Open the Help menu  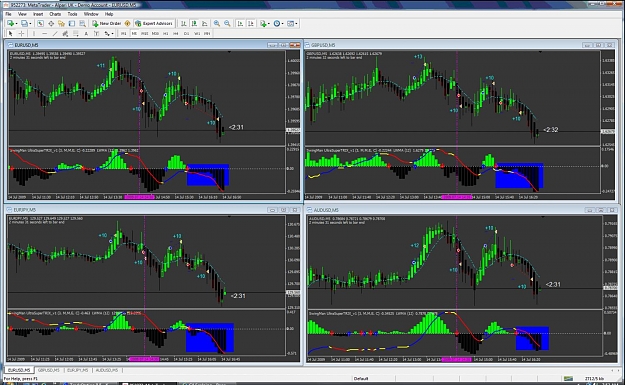point(109,14)
